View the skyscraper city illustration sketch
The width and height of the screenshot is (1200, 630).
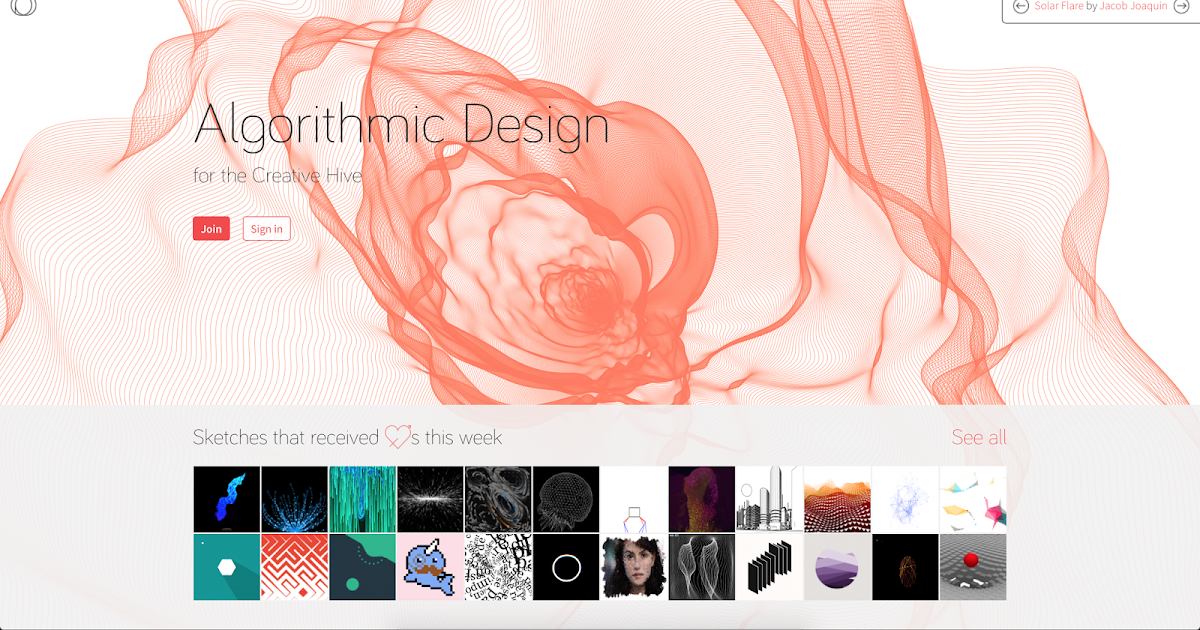(x=770, y=499)
